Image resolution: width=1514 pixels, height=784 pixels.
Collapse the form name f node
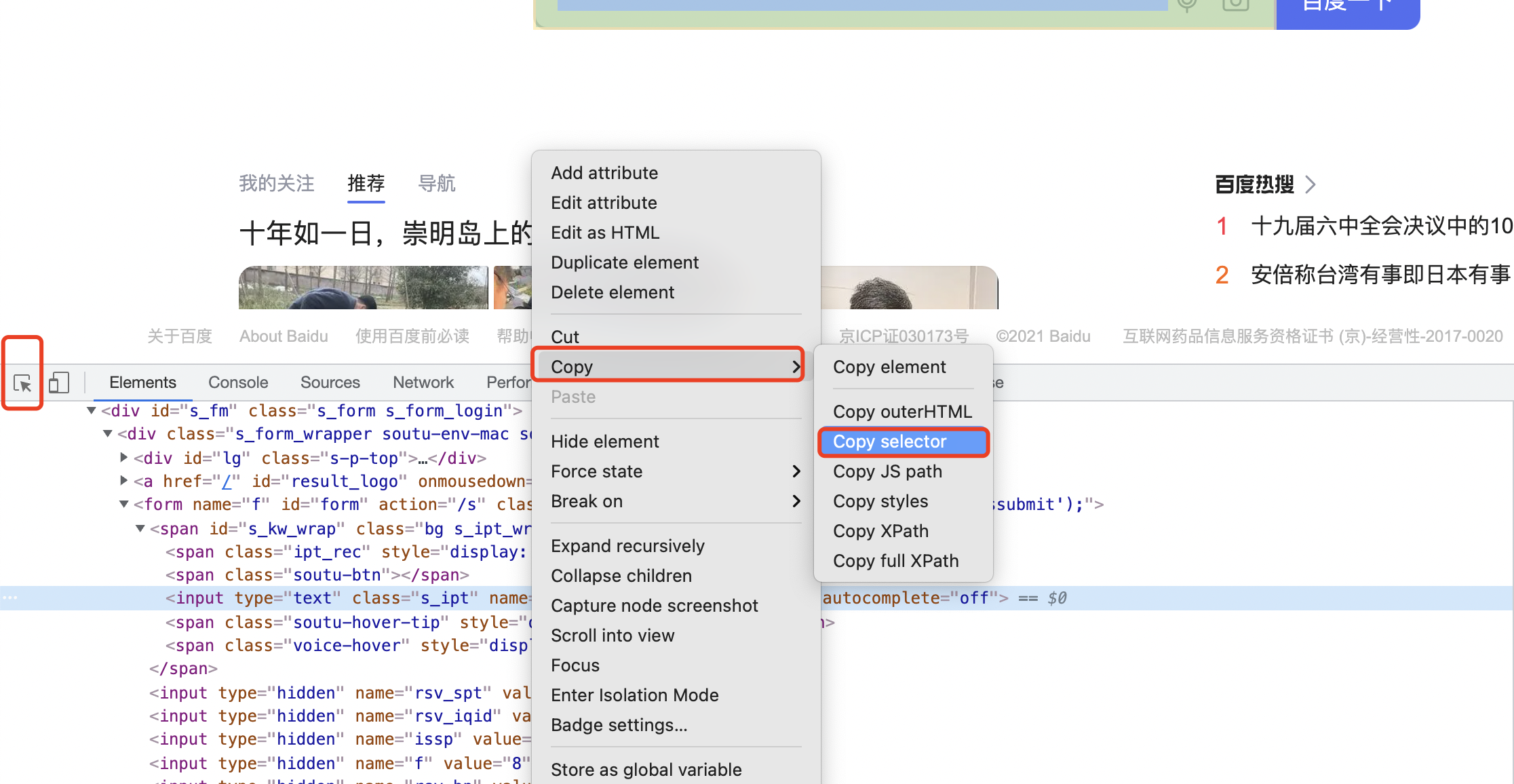point(123,504)
